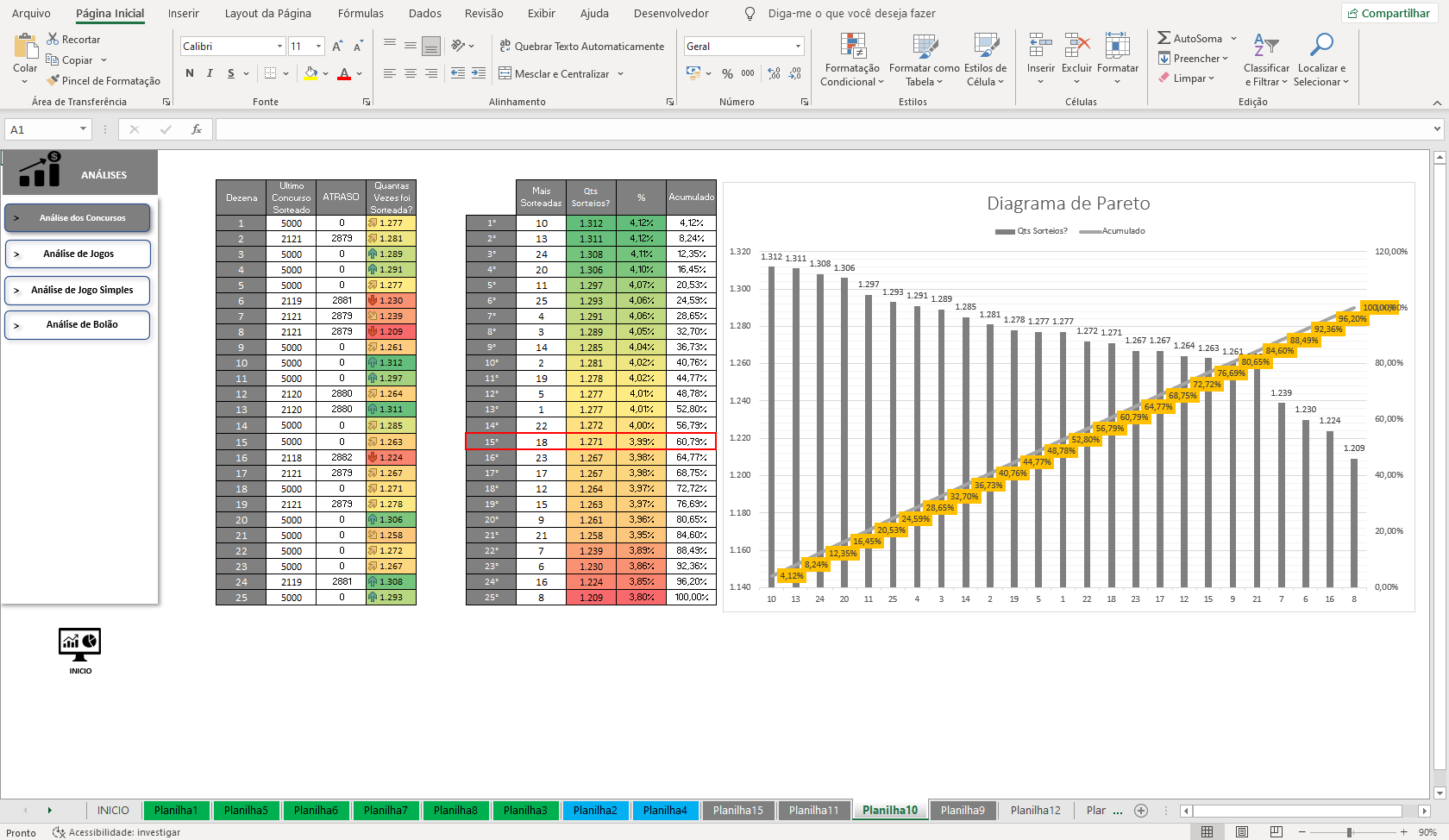Click Análise dos Concursos button

click(78, 217)
